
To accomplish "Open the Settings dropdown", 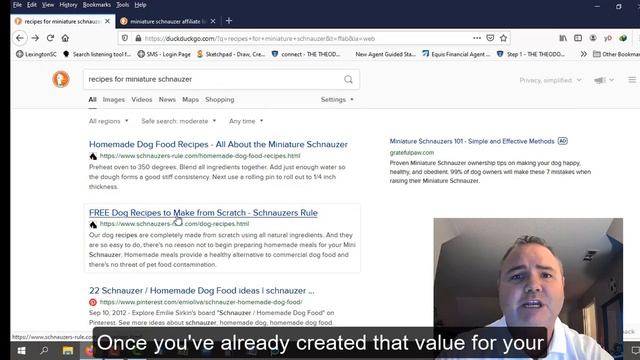I will click(337, 100).
